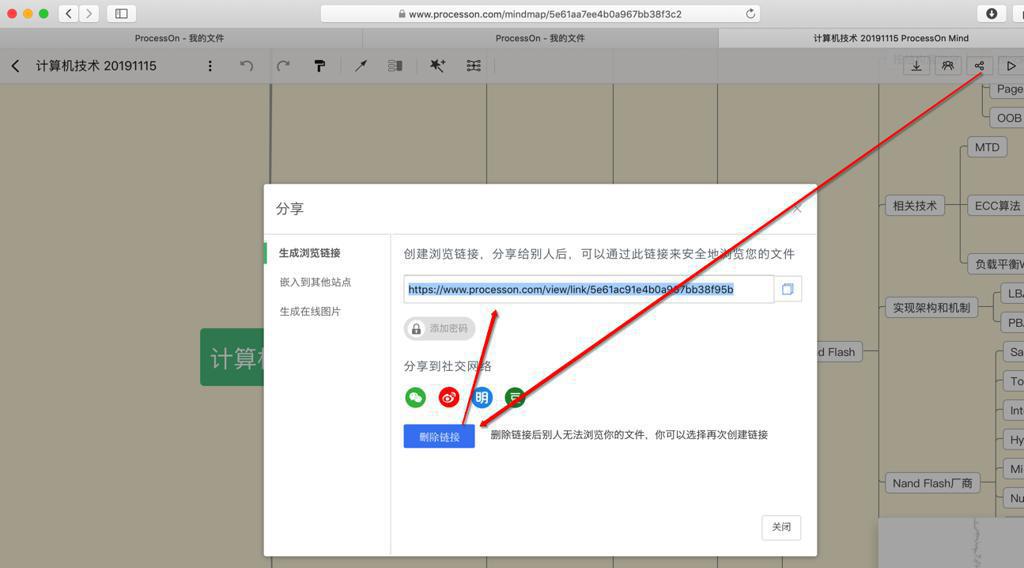Click the 关闭 button

[x=781, y=527]
